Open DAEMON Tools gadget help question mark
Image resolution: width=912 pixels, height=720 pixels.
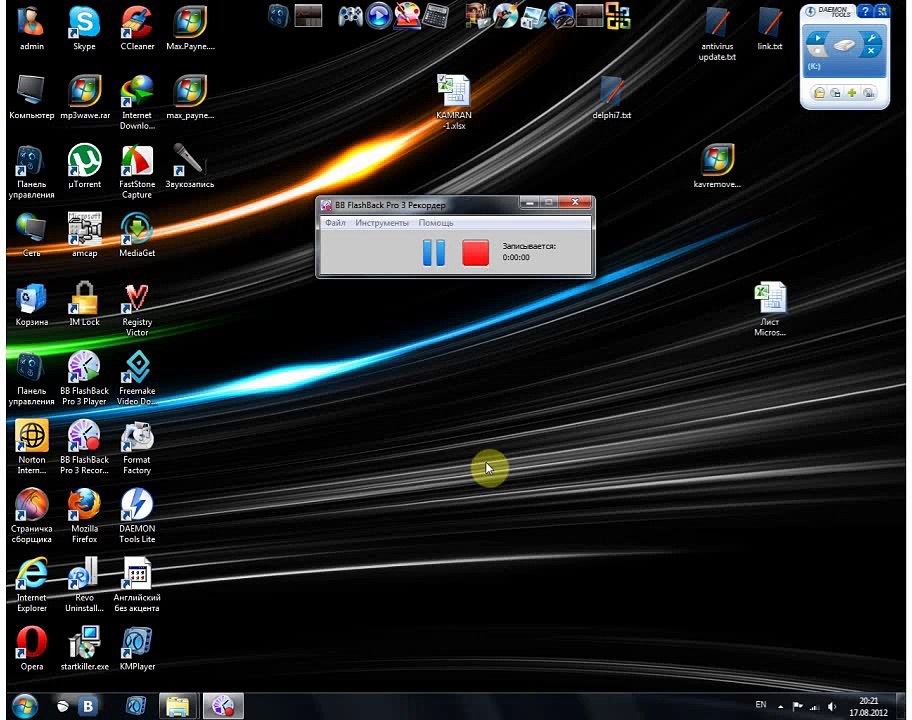click(865, 11)
